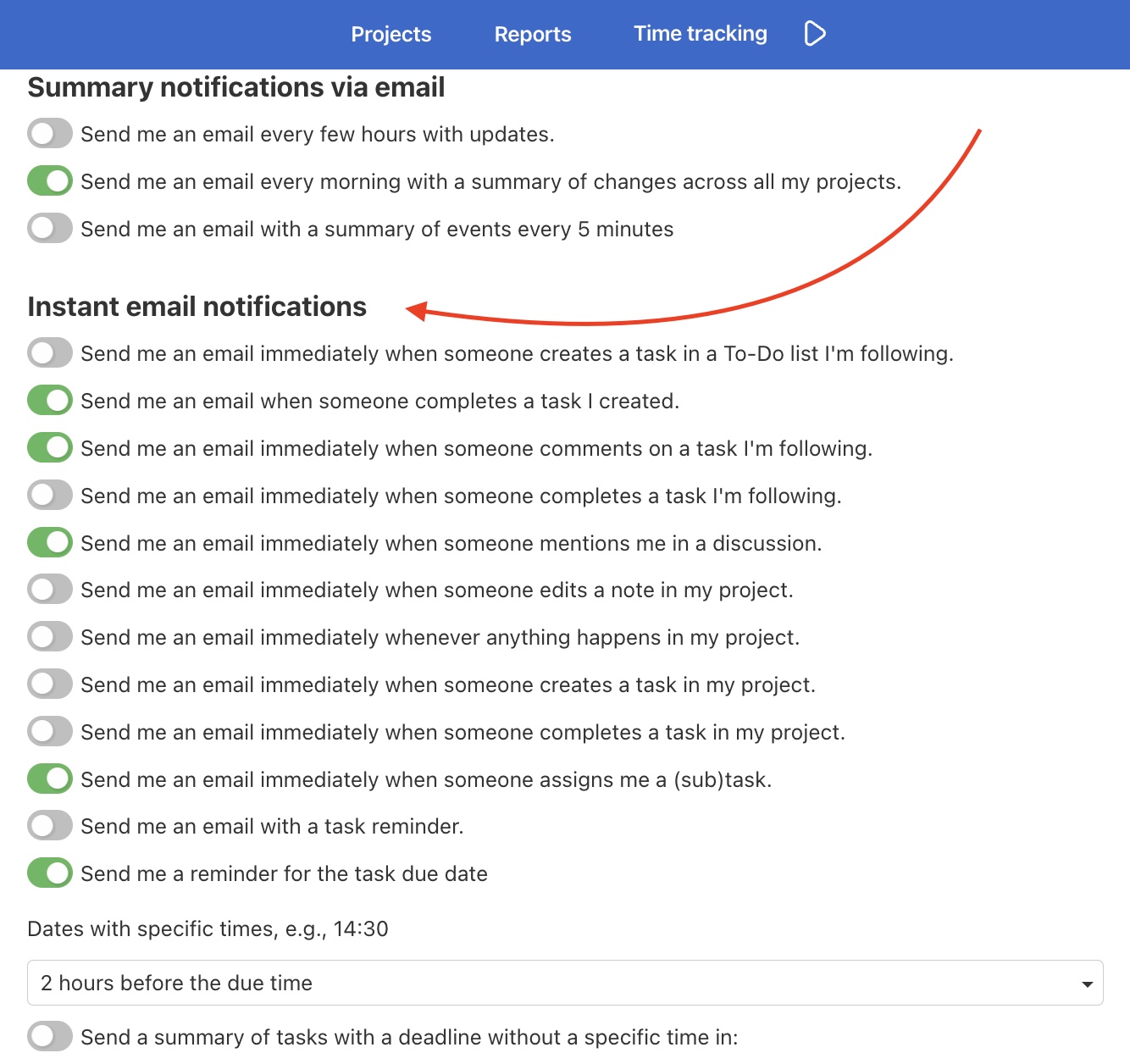
Task: Enable emails for completed tasks in my project
Action: 49,731
